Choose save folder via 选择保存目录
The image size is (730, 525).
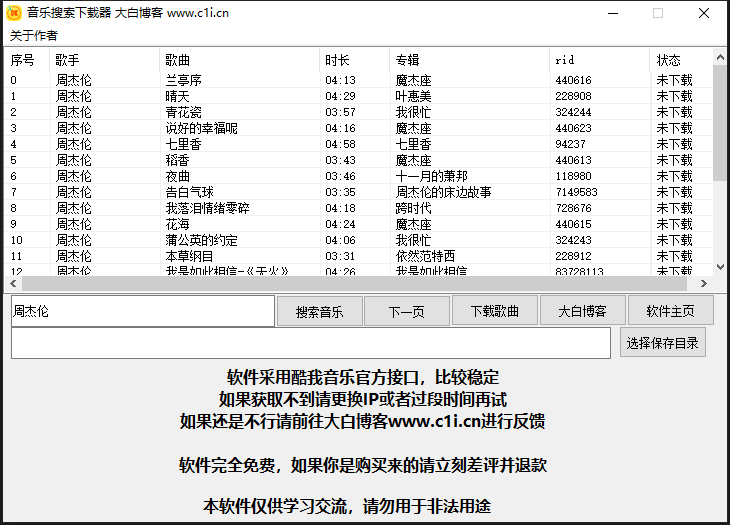[662, 343]
